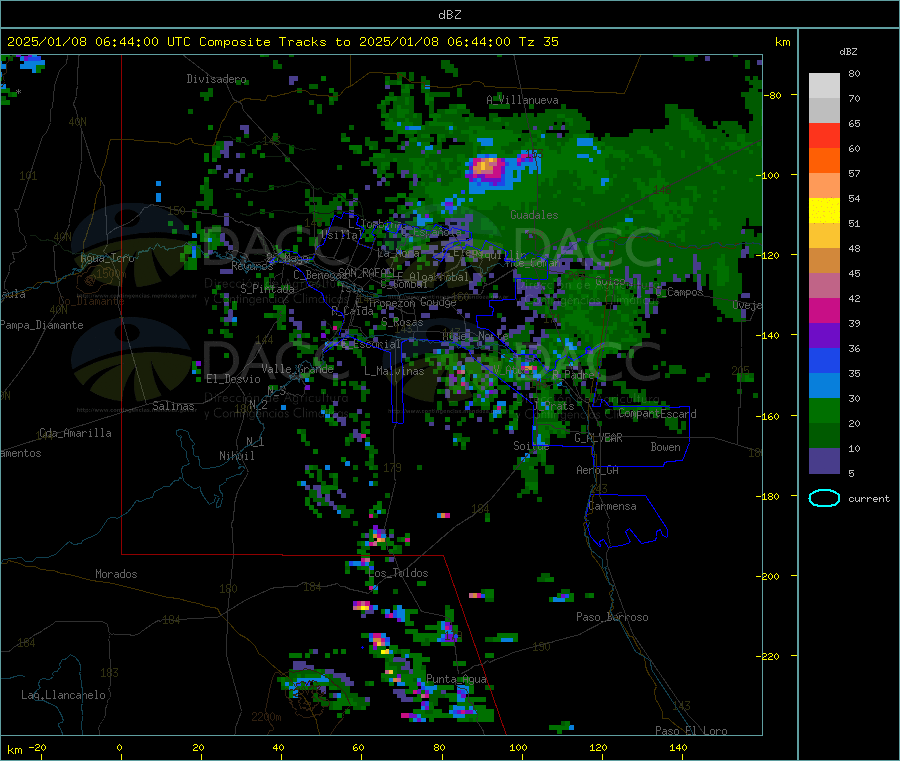Screen dimensions: 900x761
Task: Select the 'Punta_Agua' location label
Action: pyautogui.click(x=456, y=679)
